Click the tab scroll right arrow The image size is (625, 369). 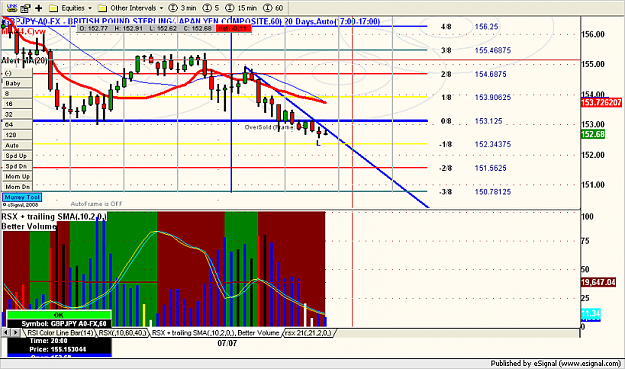15,333
